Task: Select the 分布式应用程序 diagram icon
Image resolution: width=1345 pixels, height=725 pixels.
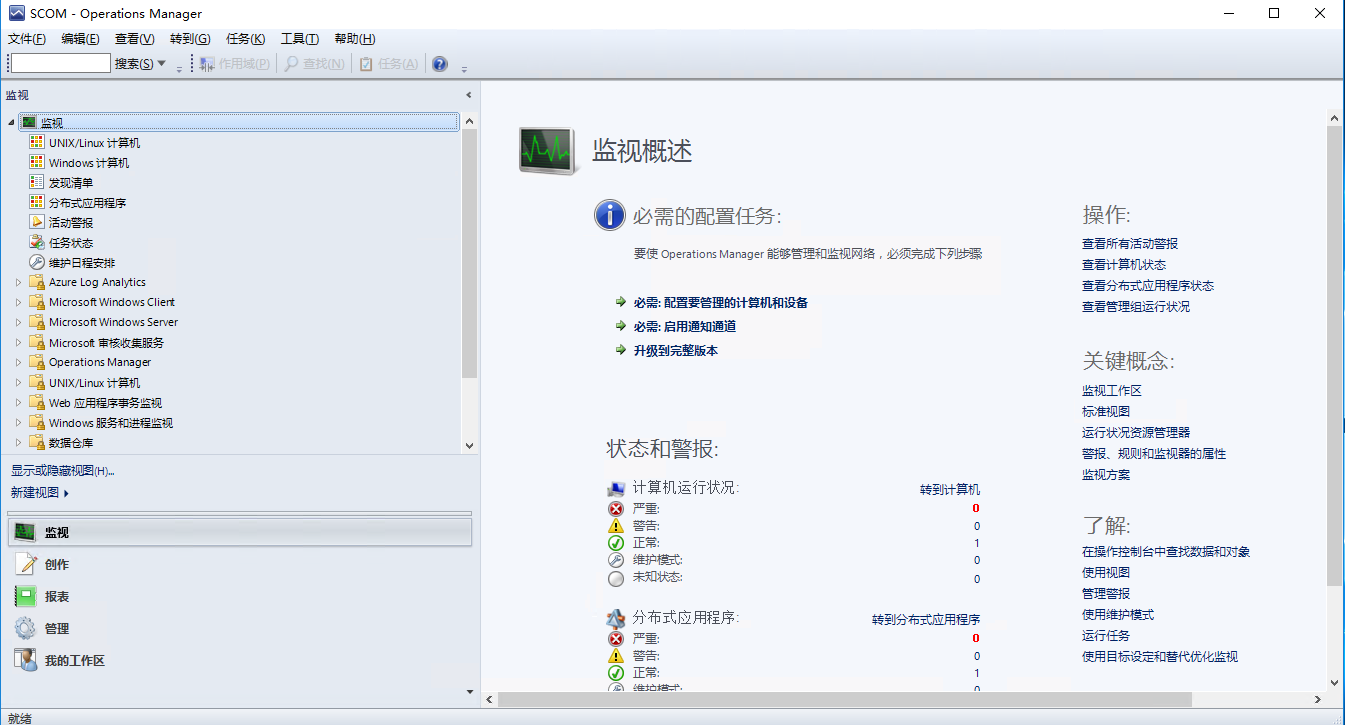Action: (x=35, y=202)
